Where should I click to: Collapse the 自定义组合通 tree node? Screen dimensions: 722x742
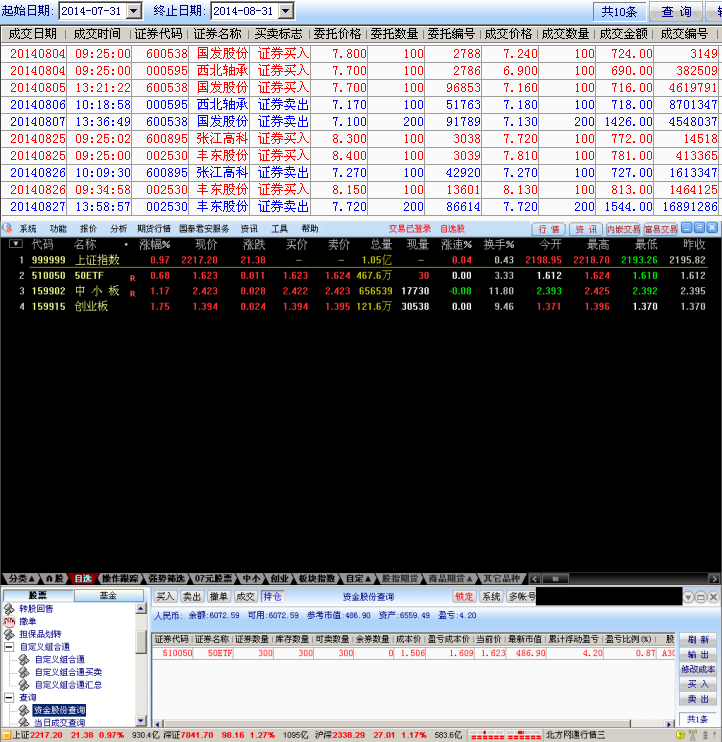[9, 647]
